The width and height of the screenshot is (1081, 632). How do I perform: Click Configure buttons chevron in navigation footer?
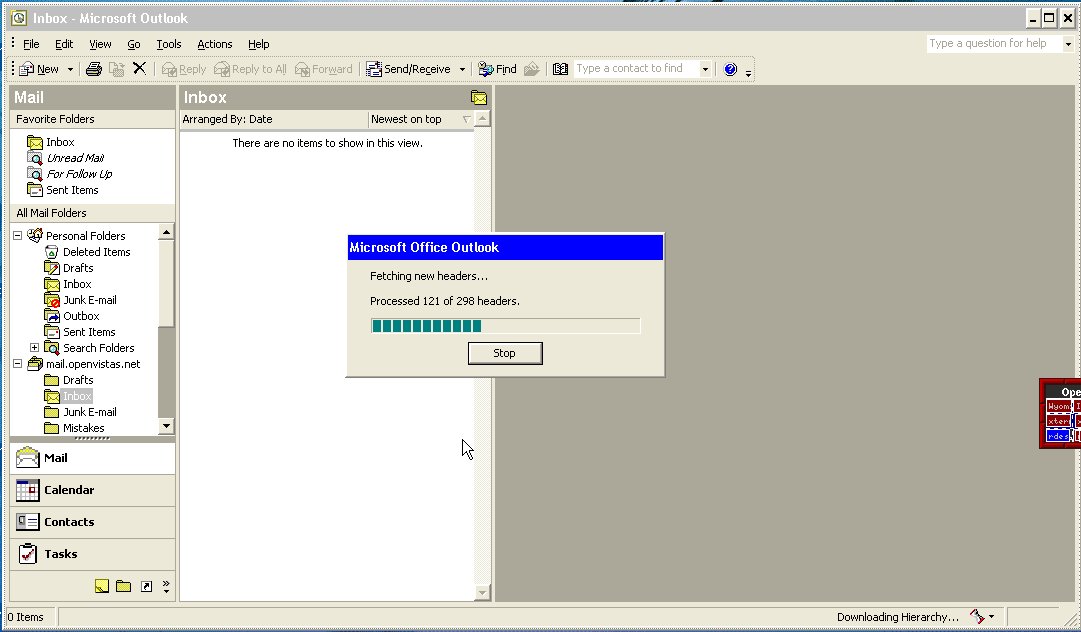166,587
